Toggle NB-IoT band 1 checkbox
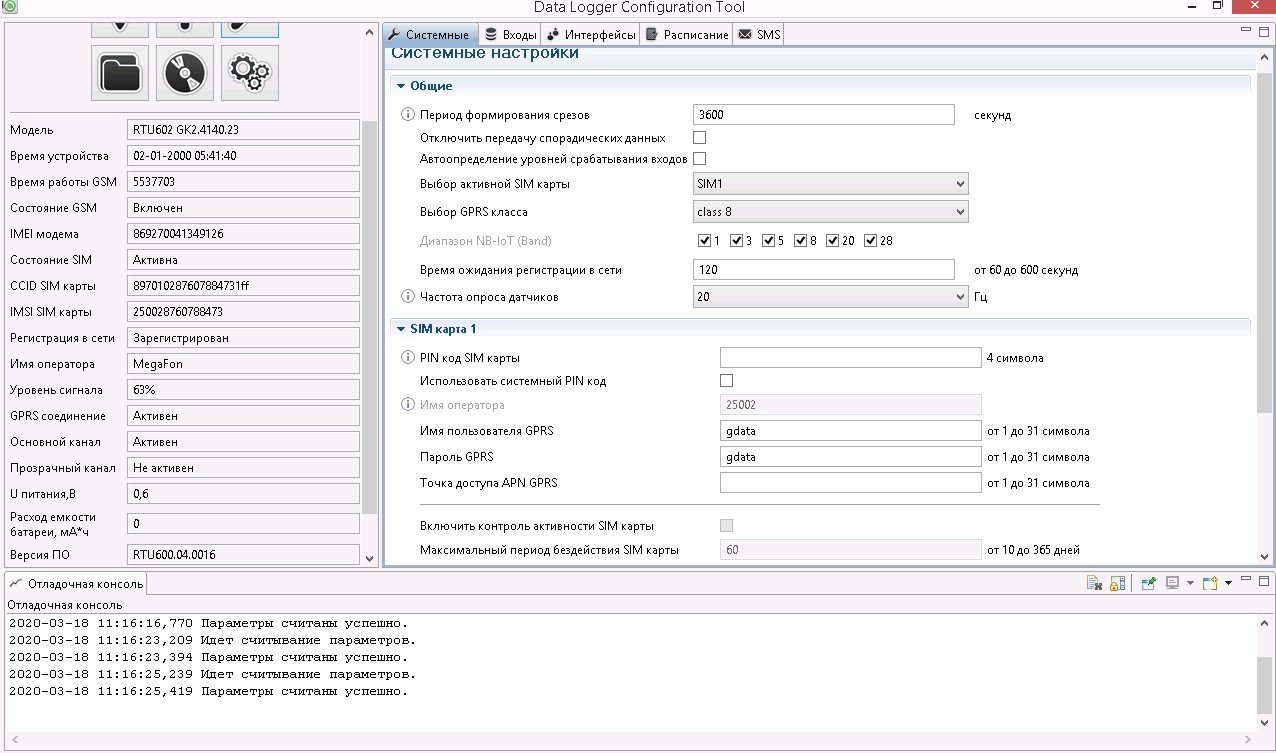The height and width of the screenshot is (753, 1276). point(705,241)
